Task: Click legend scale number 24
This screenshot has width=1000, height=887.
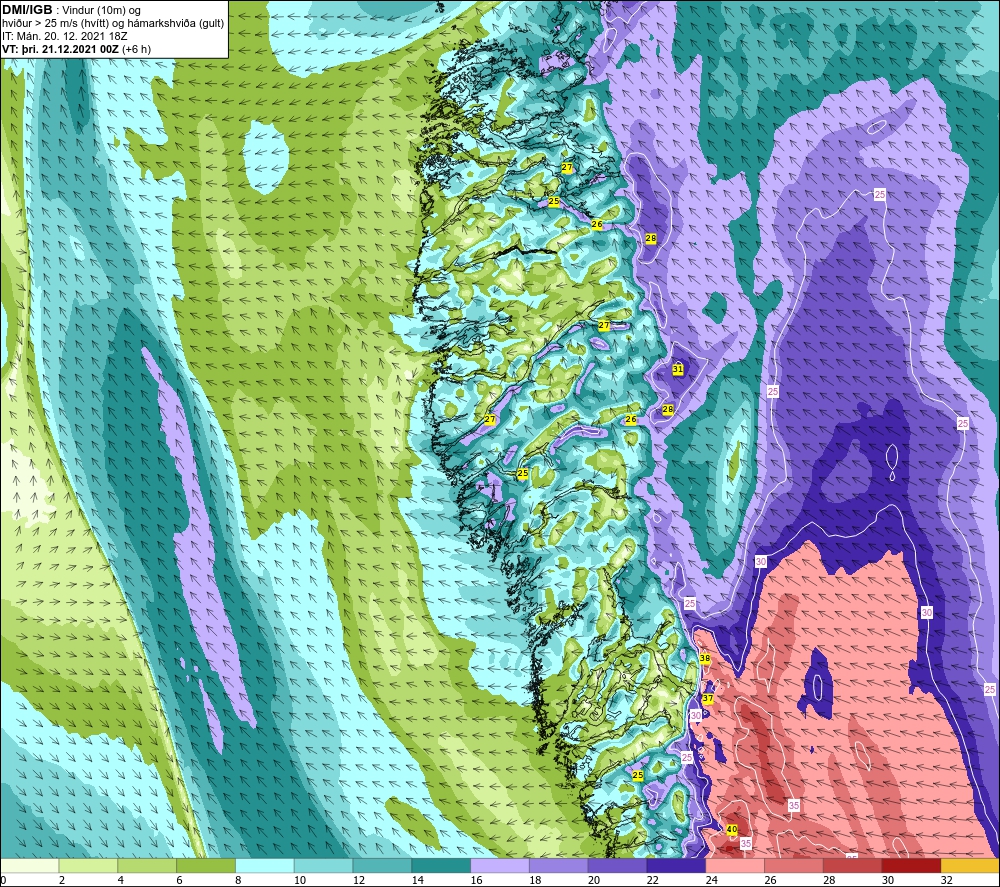Action: pyautogui.click(x=711, y=880)
